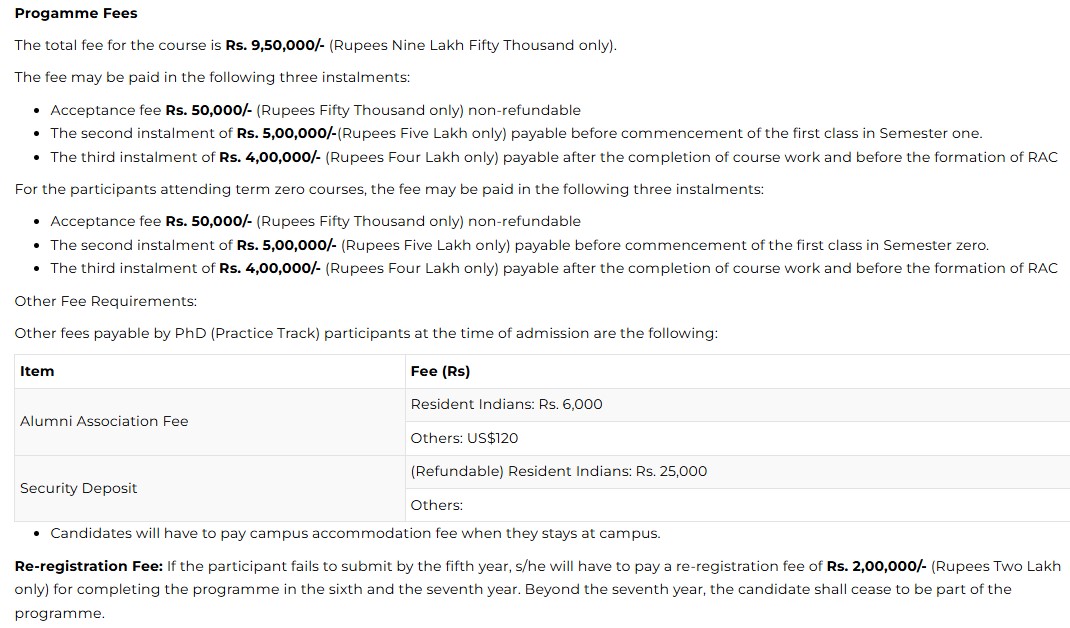
Task: Click the PhD (Practice Track) participants sentence
Action: [366, 333]
